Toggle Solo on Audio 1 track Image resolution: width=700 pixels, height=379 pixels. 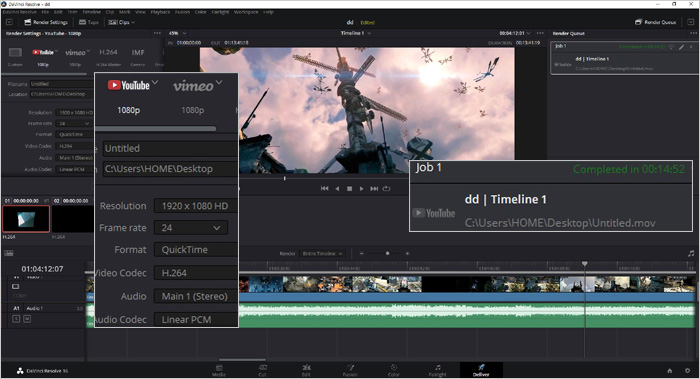16,319
